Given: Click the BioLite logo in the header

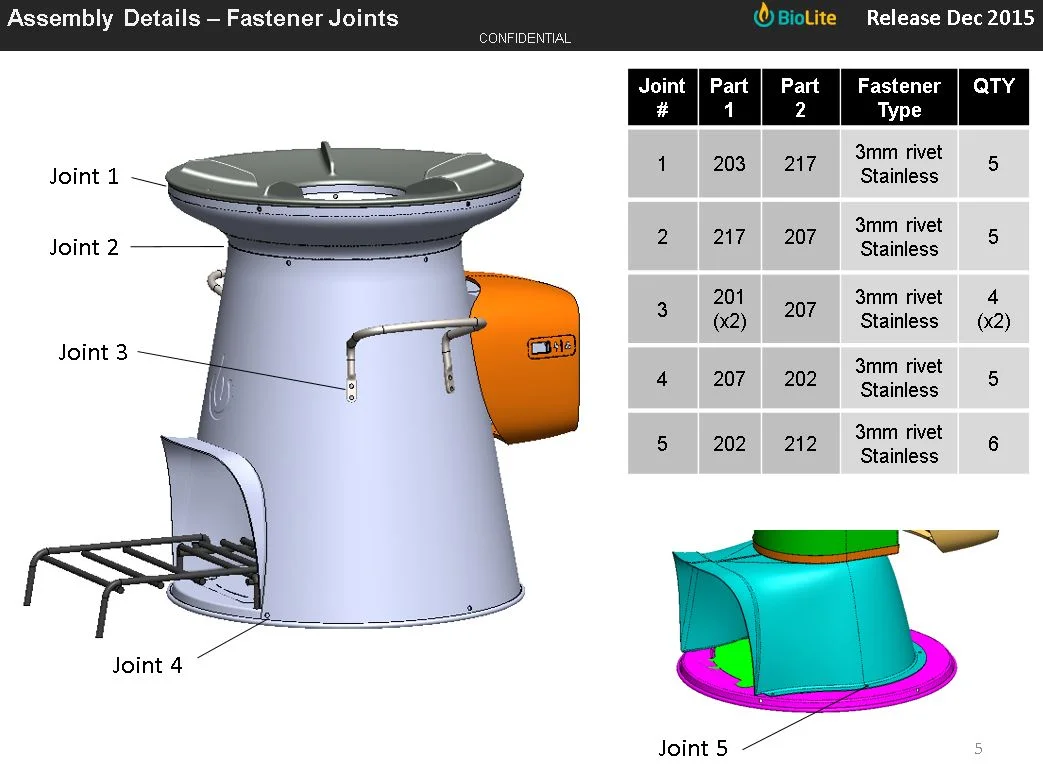Looking at the screenshot, I should pos(795,17).
